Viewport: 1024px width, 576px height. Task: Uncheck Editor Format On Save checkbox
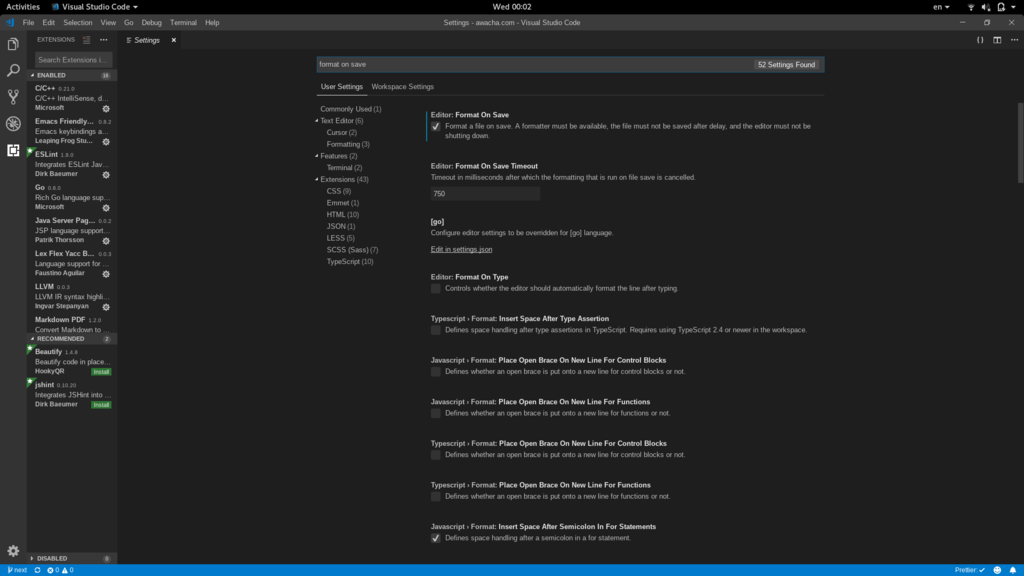click(436, 127)
